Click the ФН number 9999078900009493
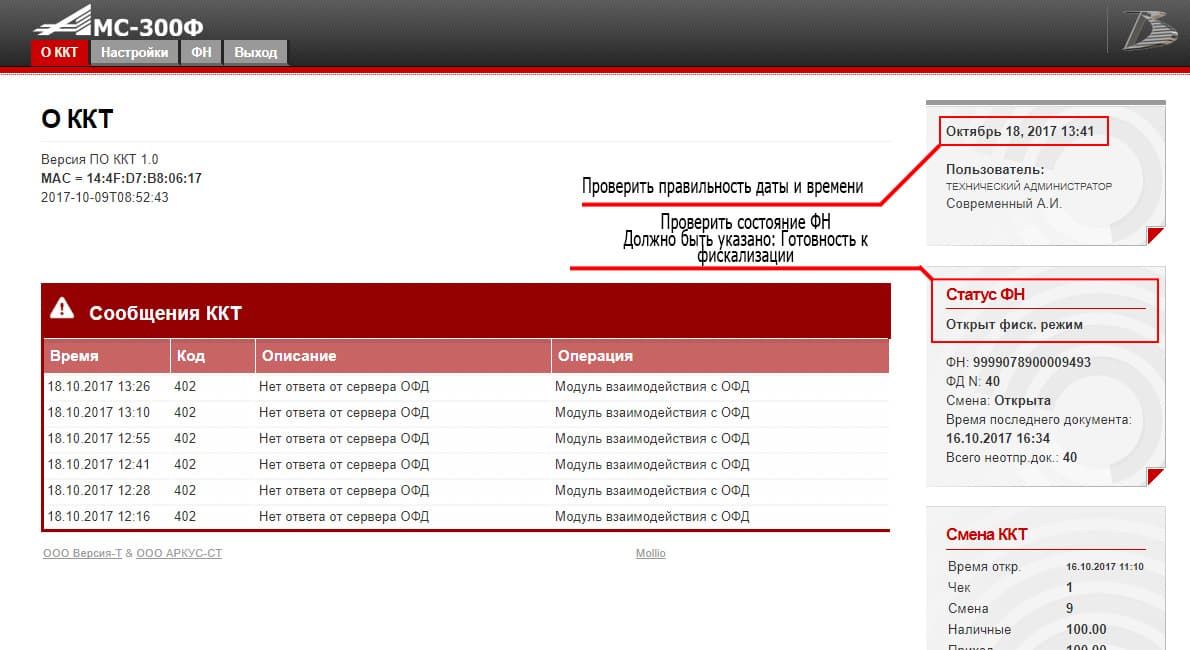The height and width of the screenshot is (650, 1190). 1032,362
